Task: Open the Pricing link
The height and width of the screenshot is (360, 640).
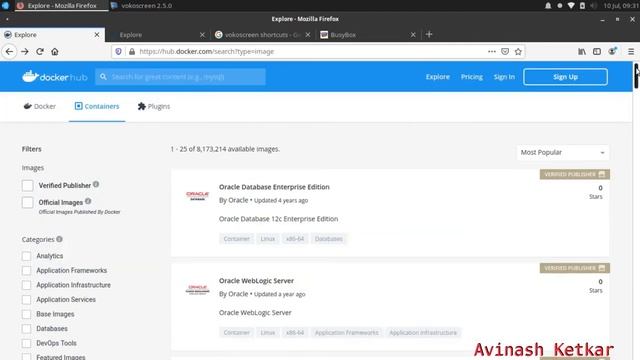Action: (x=472, y=77)
